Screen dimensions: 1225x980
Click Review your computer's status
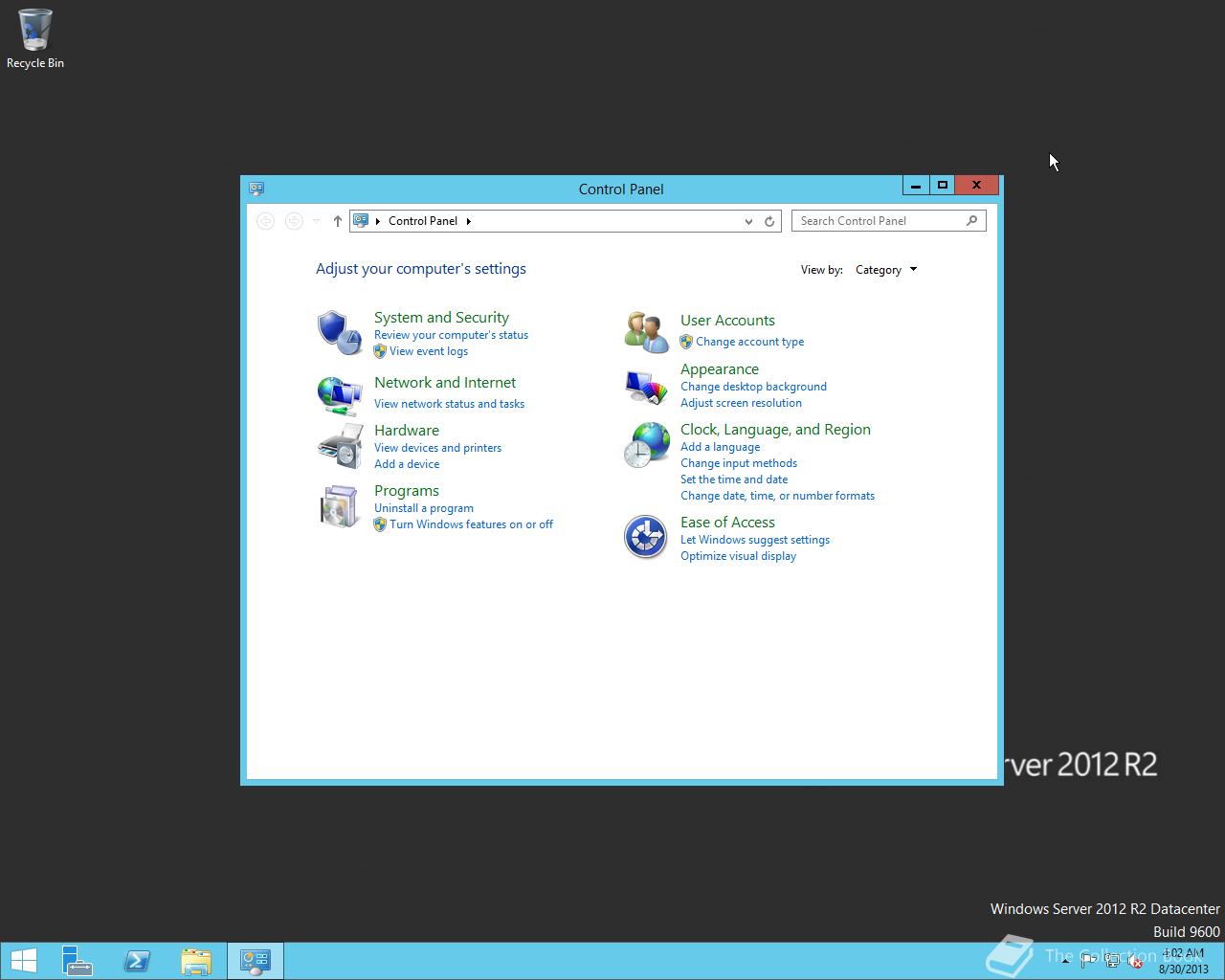[x=451, y=335]
